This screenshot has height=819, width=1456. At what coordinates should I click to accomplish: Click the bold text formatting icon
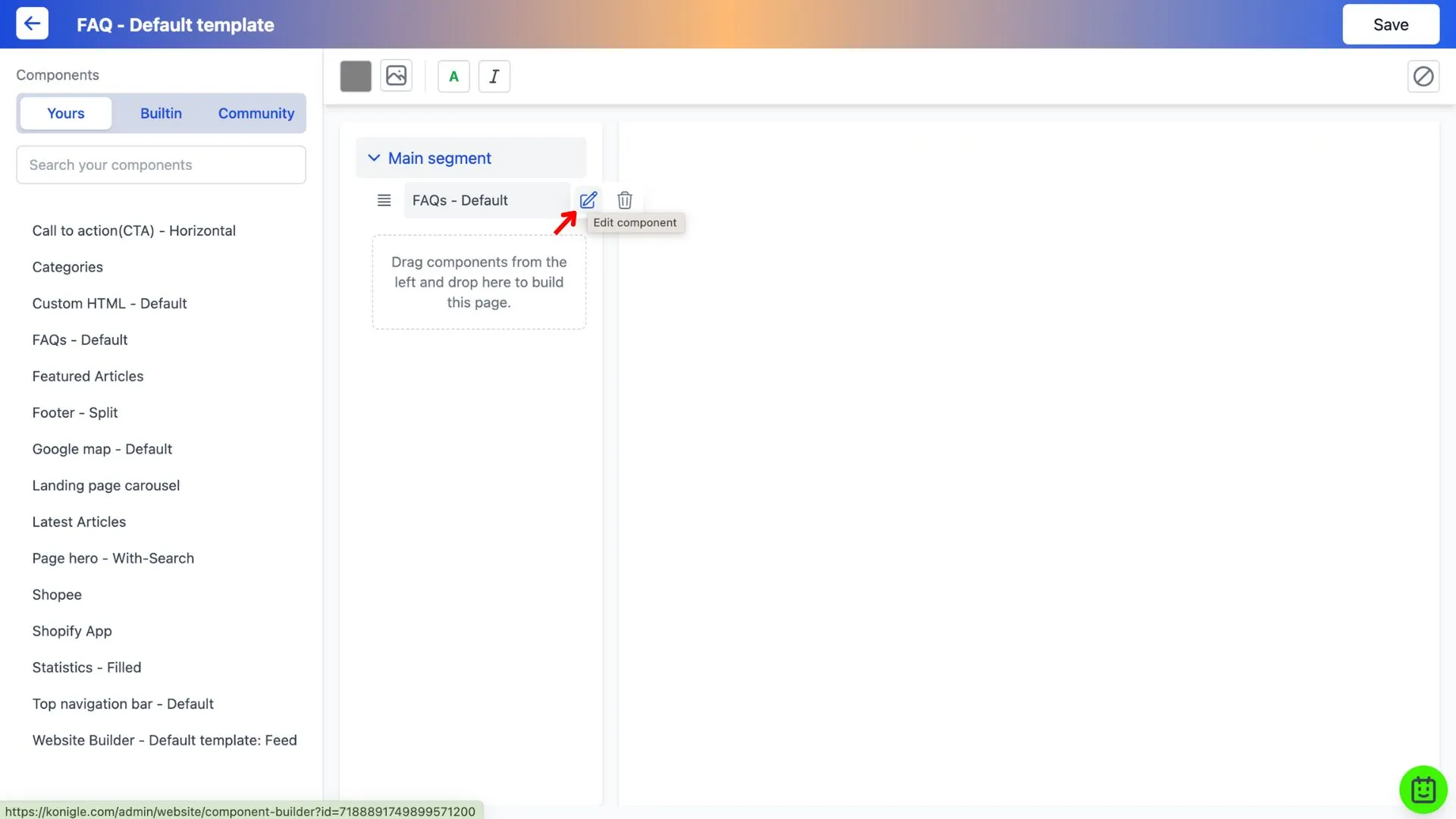[454, 75]
